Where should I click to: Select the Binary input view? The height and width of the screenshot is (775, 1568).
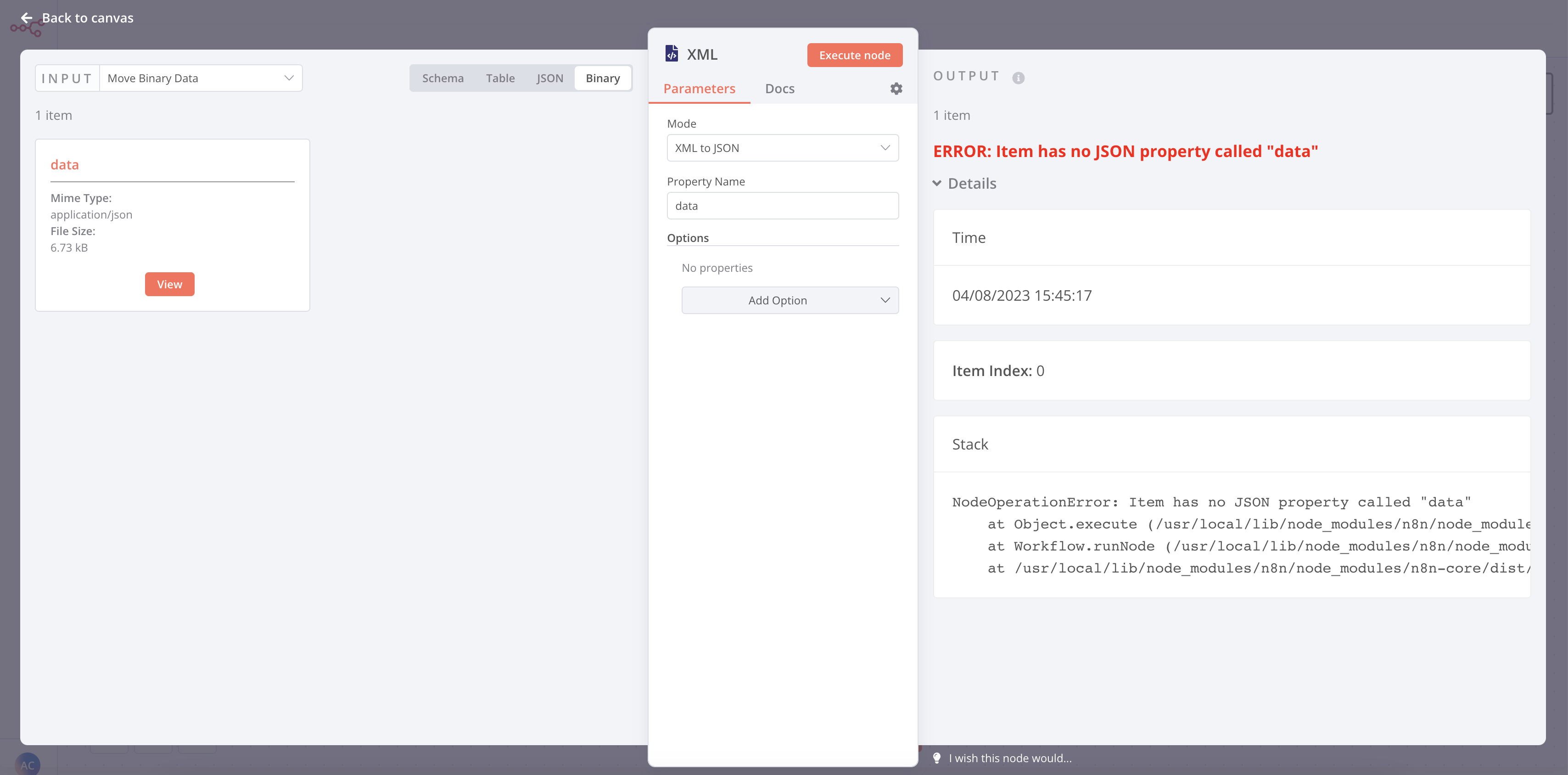tap(603, 78)
